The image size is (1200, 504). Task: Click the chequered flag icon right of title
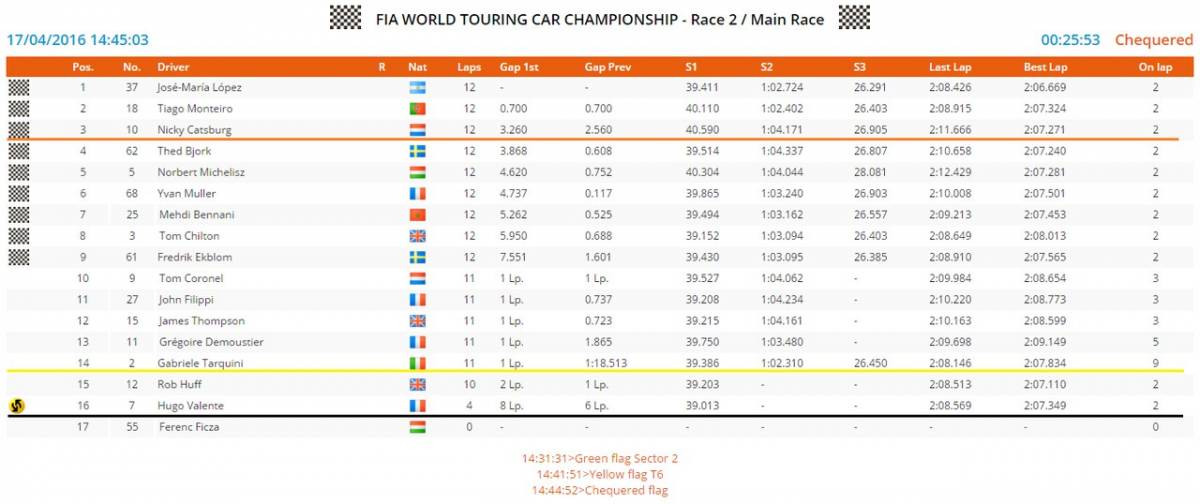point(854,17)
